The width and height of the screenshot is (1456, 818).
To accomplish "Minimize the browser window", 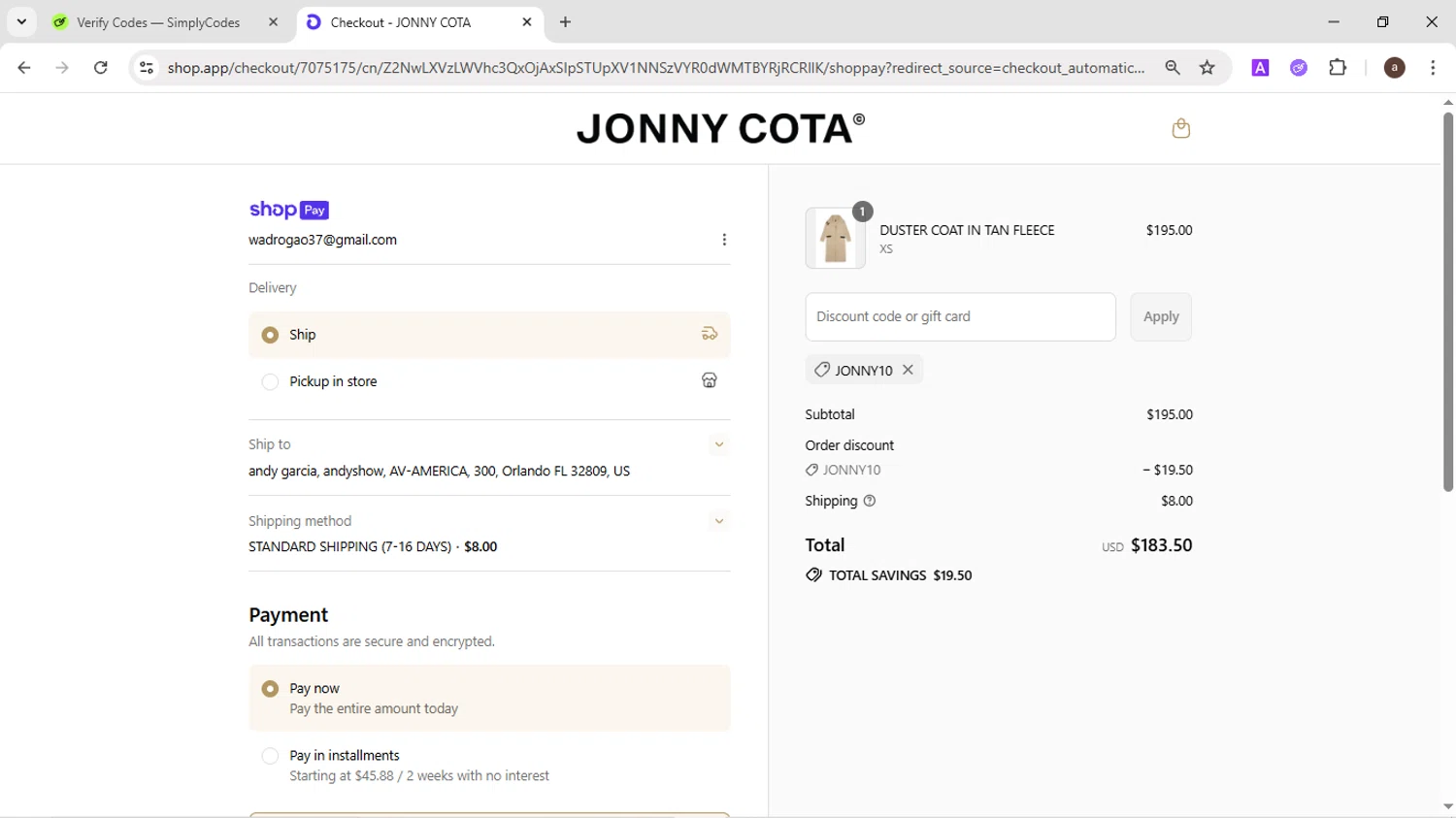I will point(1334,21).
